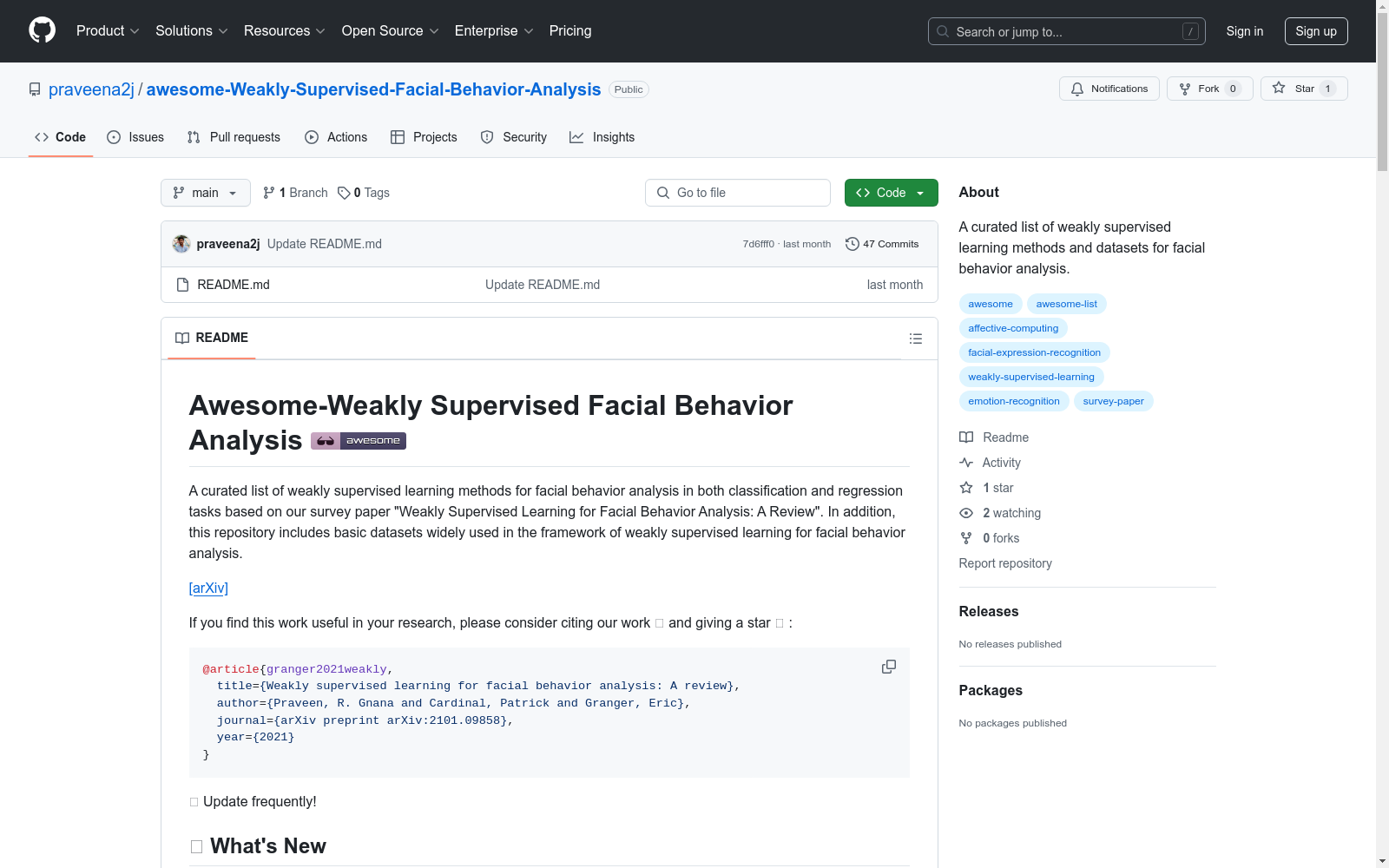Click the Notifications button
The image size is (1389, 868).
coord(1109,89)
